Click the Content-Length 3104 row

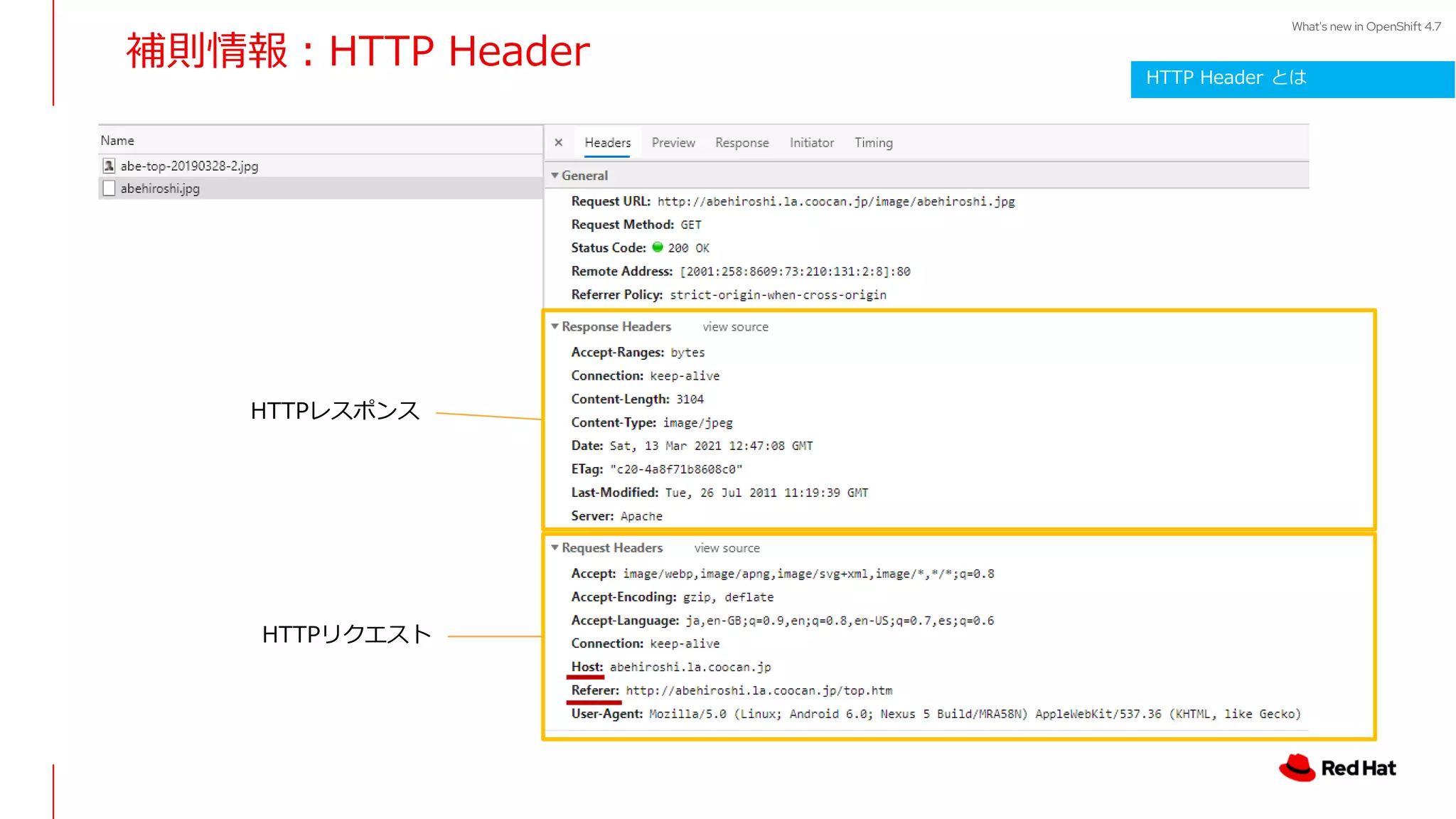637,400
